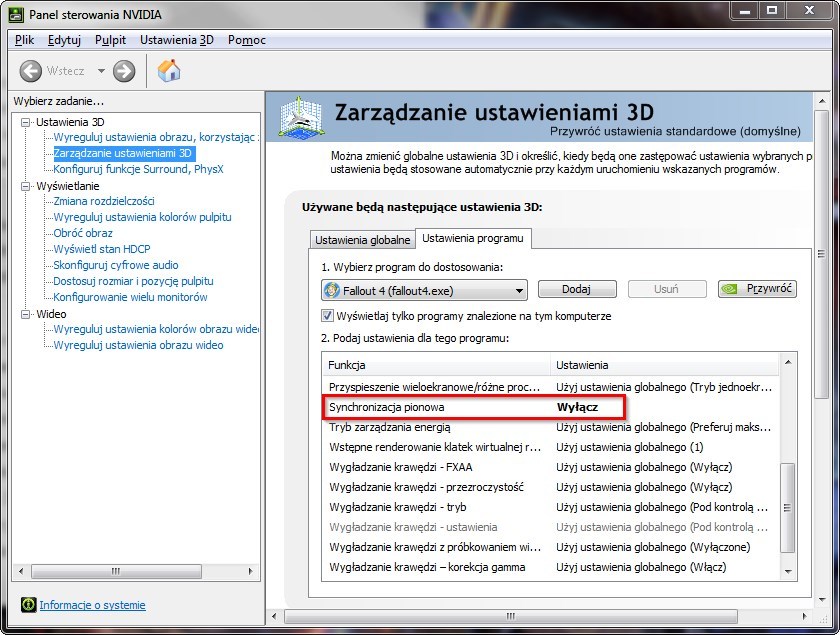The height and width of the screenshot is (635, 840).
Task: Open the Home icon in toolbar
Action: tap(169, 71)
